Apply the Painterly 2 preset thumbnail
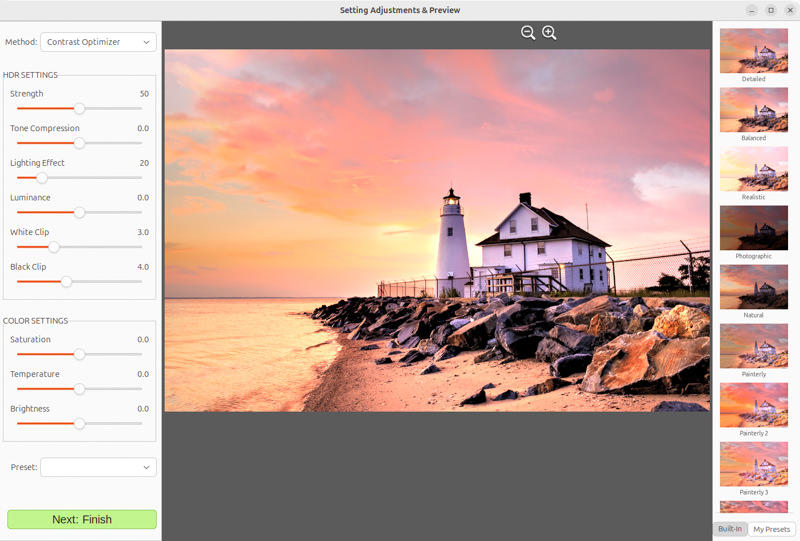Image resolution: width=800 pixels, height=541 pixels. [x=753, y=405]
